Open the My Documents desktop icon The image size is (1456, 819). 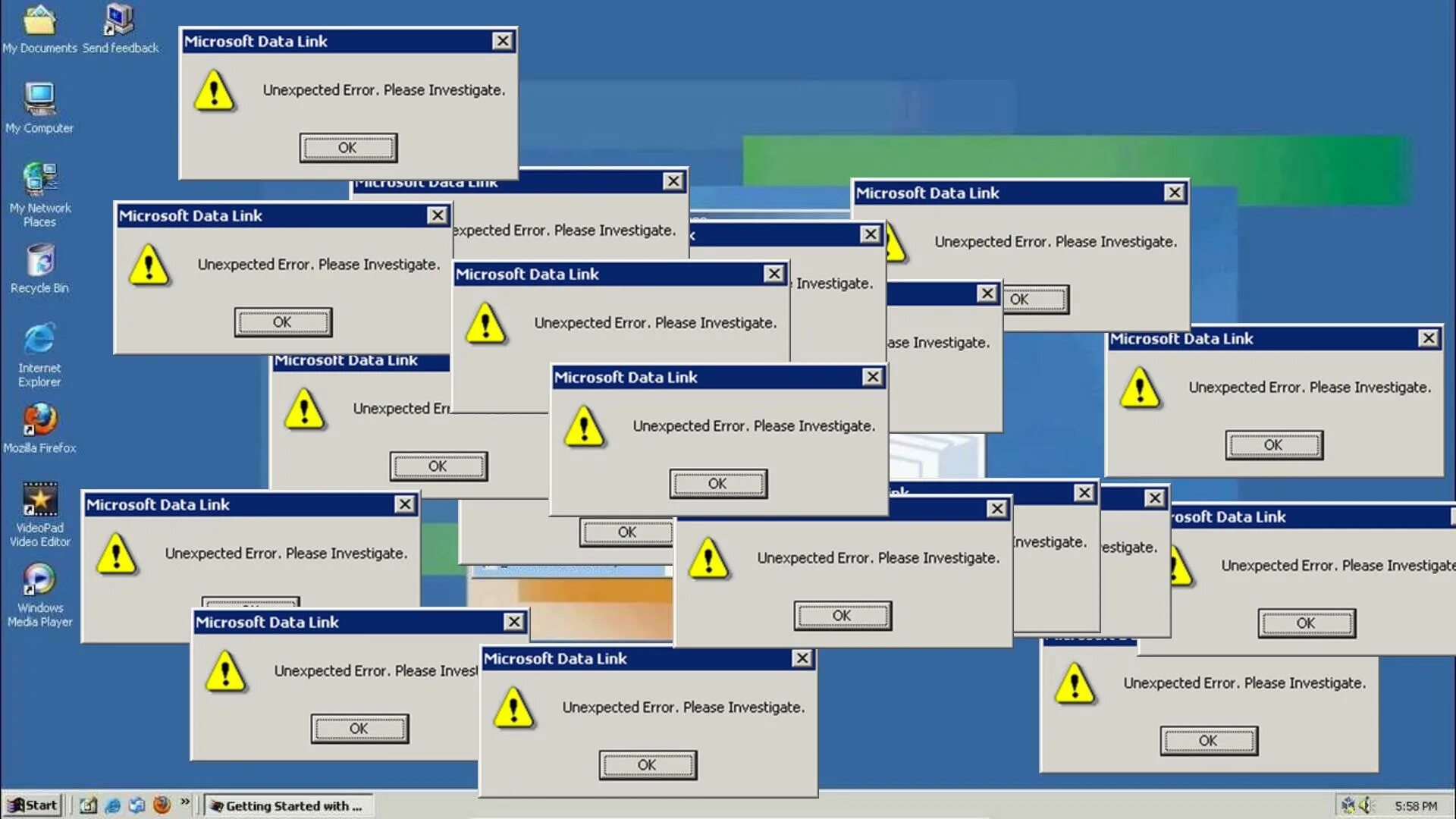39,23
